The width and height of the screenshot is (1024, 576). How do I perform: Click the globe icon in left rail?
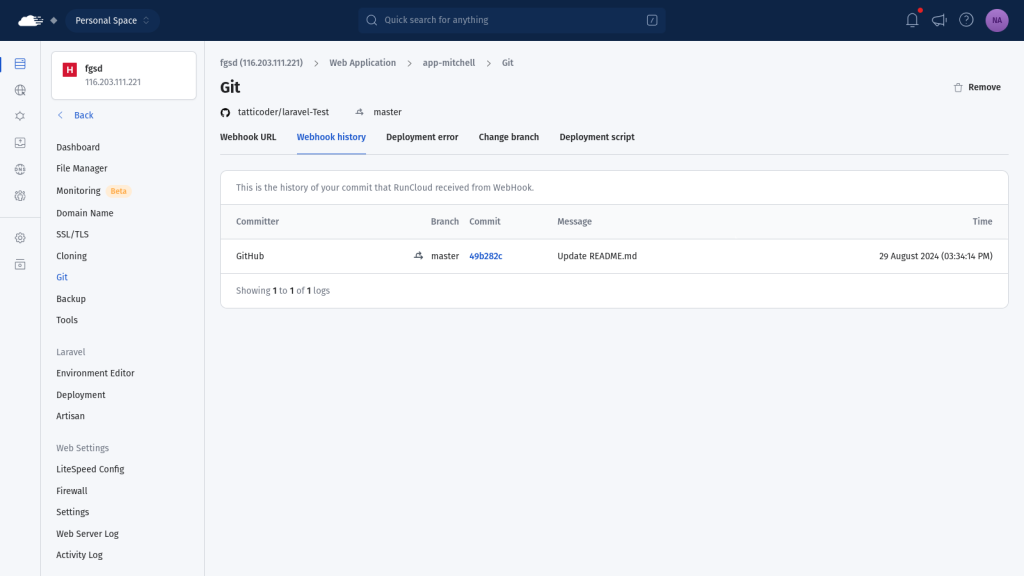click(x=20, y=90)
